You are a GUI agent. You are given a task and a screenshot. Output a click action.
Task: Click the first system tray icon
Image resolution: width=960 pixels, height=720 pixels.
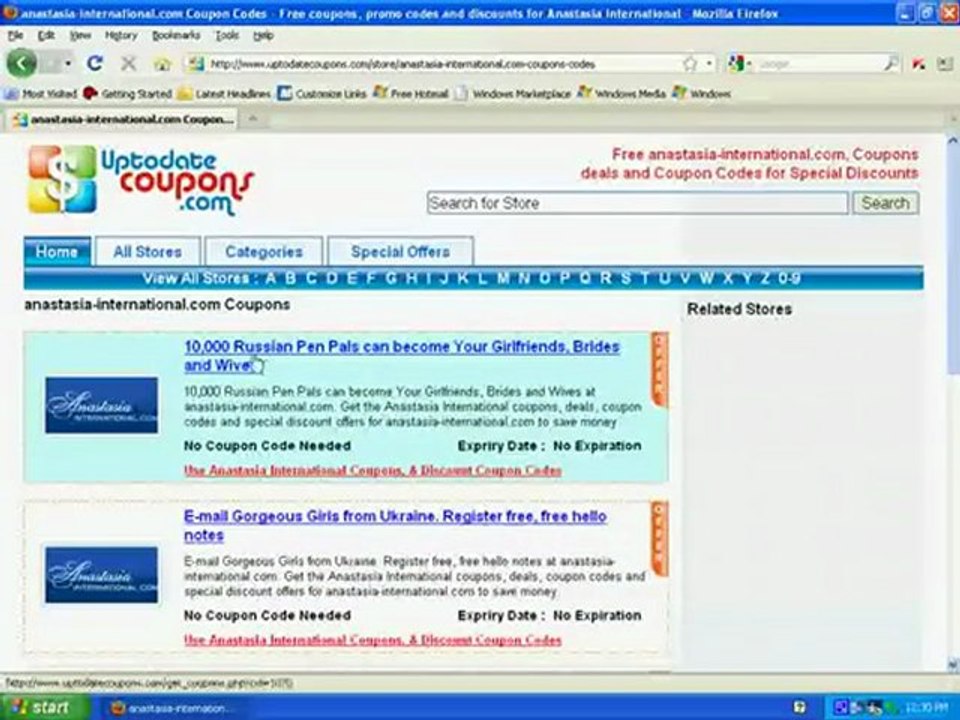[841, 708]
